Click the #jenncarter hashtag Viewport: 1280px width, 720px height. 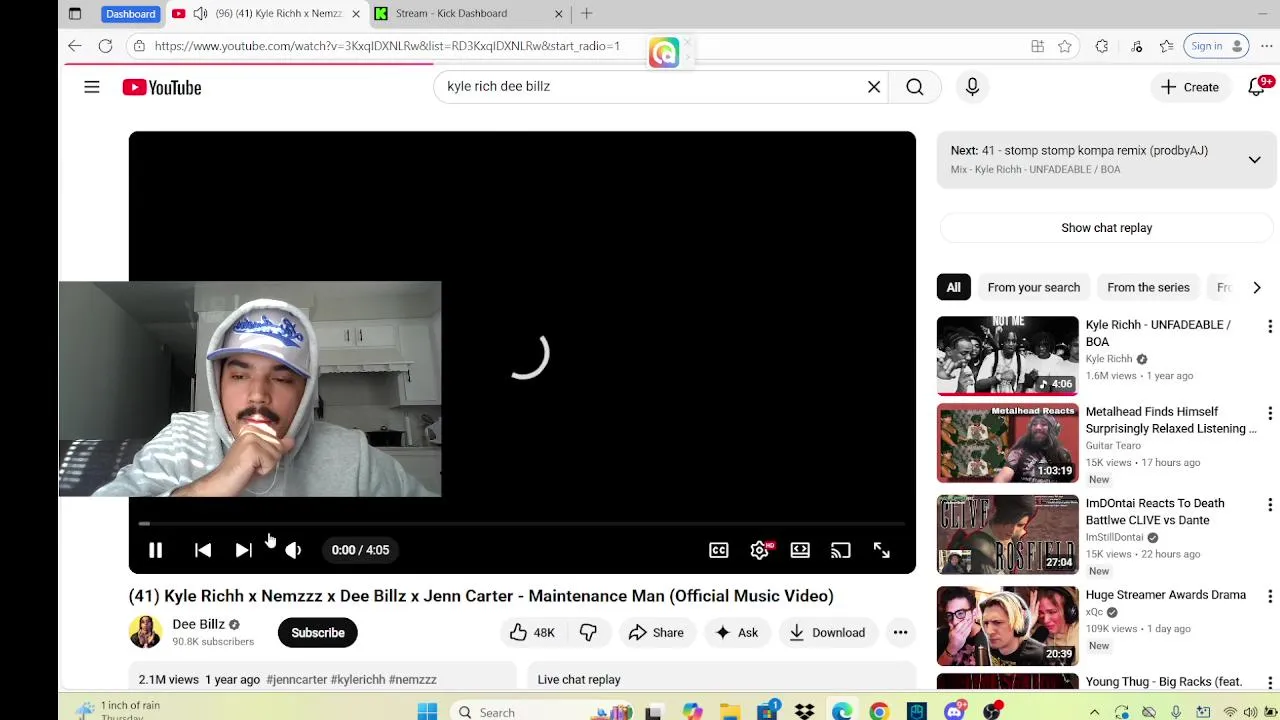click(x=296, y=680)
